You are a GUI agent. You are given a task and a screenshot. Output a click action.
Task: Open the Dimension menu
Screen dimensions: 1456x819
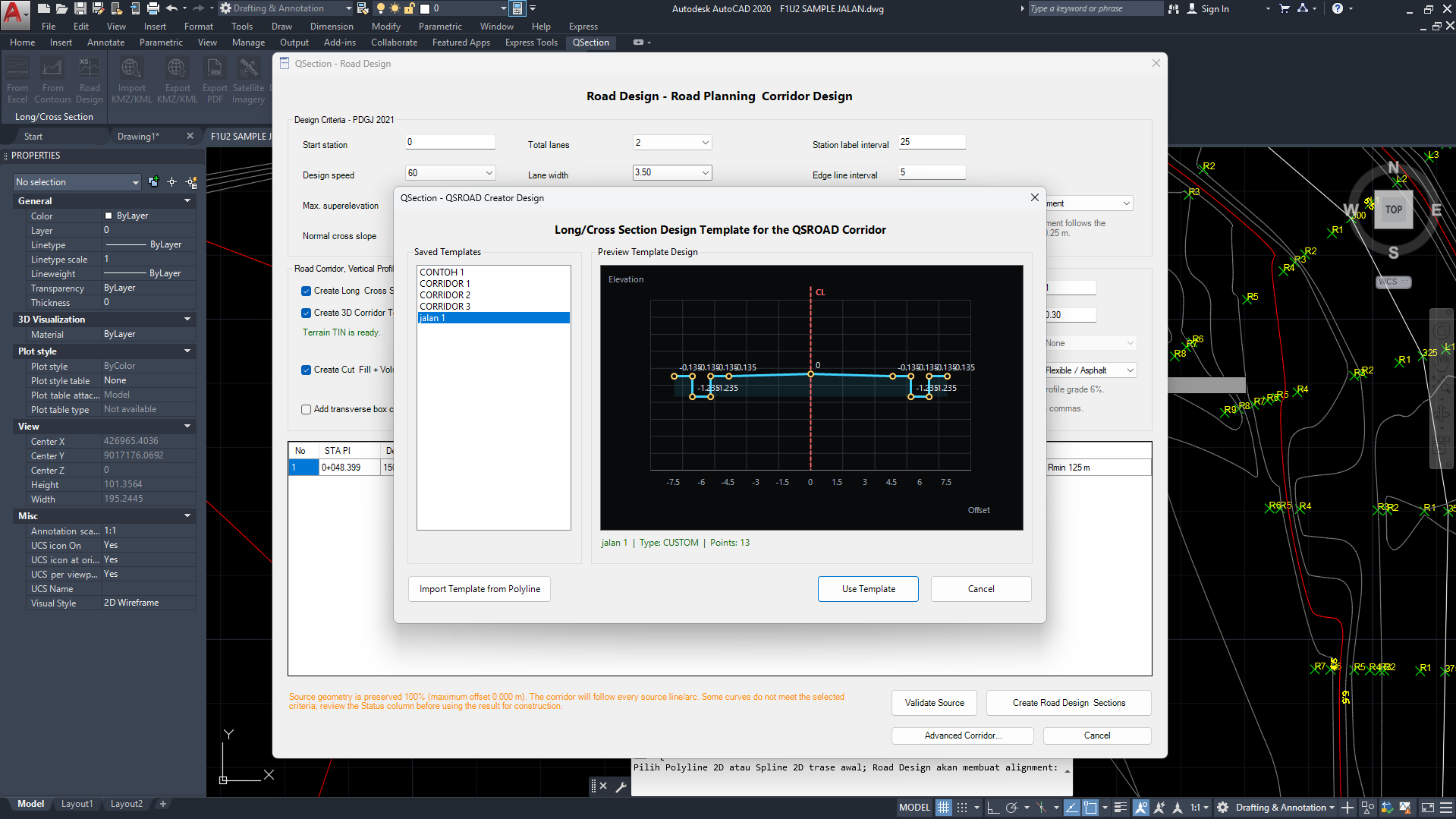(332, 26)
